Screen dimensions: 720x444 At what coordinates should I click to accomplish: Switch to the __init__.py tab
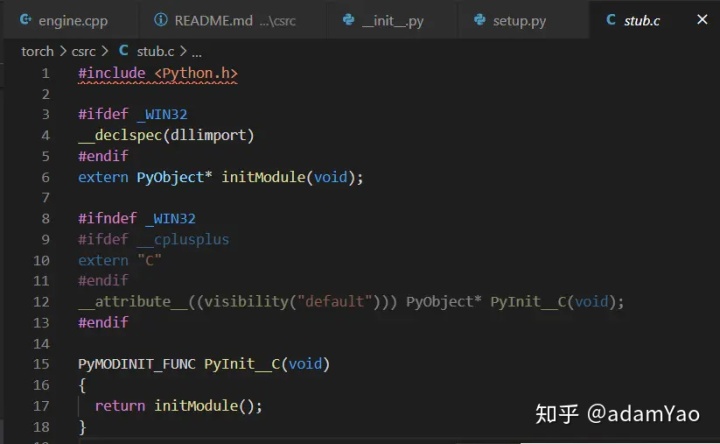click(392, 20)
